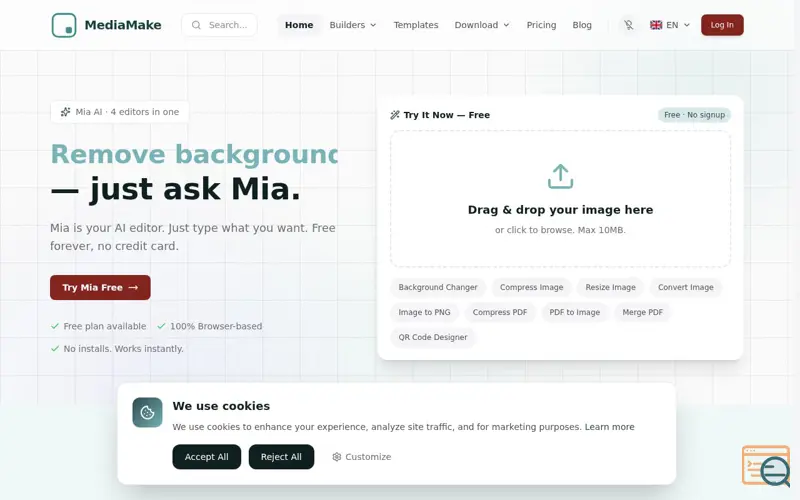Open the chat widget icon at bottom right
Image resolution: width=800 pixels, height=500 pixels.
(766, 465)
